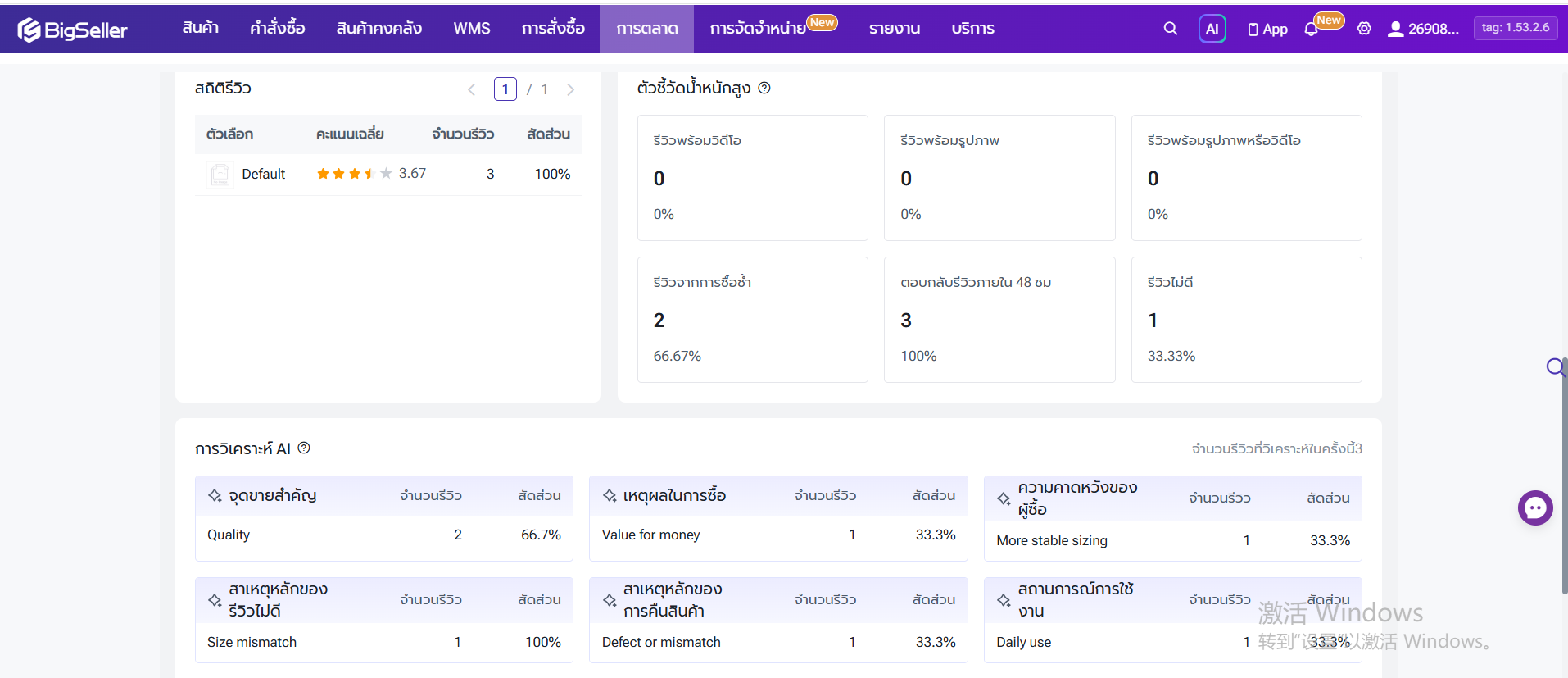Select the การตลาด tab

click(647, 29)
